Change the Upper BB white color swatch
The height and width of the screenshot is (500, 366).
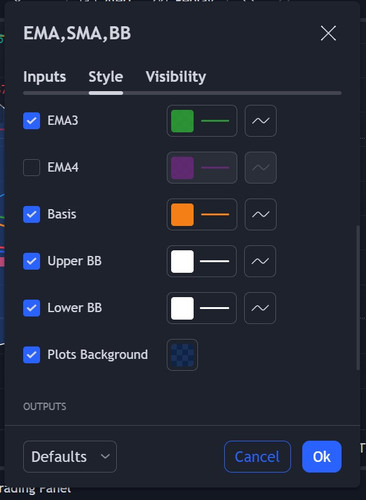click(182, 261)
